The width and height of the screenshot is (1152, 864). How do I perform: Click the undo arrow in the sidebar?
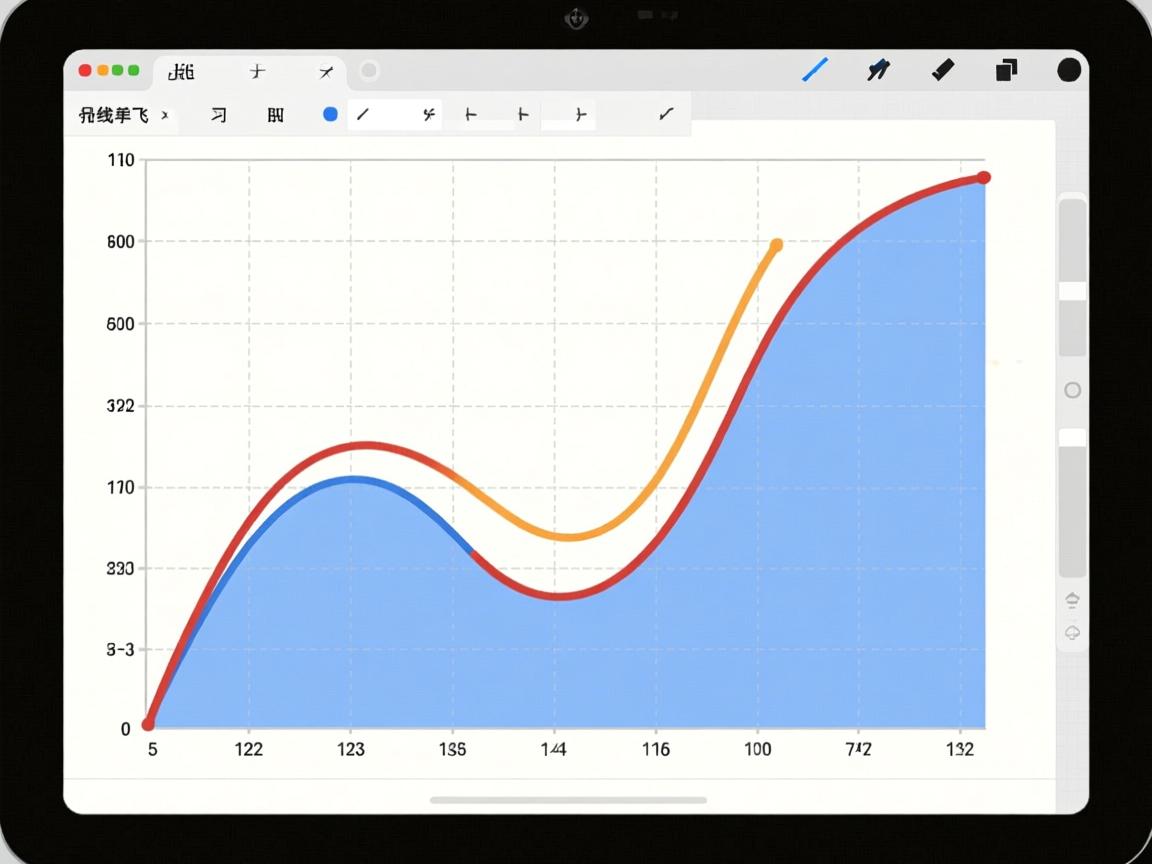coord(1073,600)
